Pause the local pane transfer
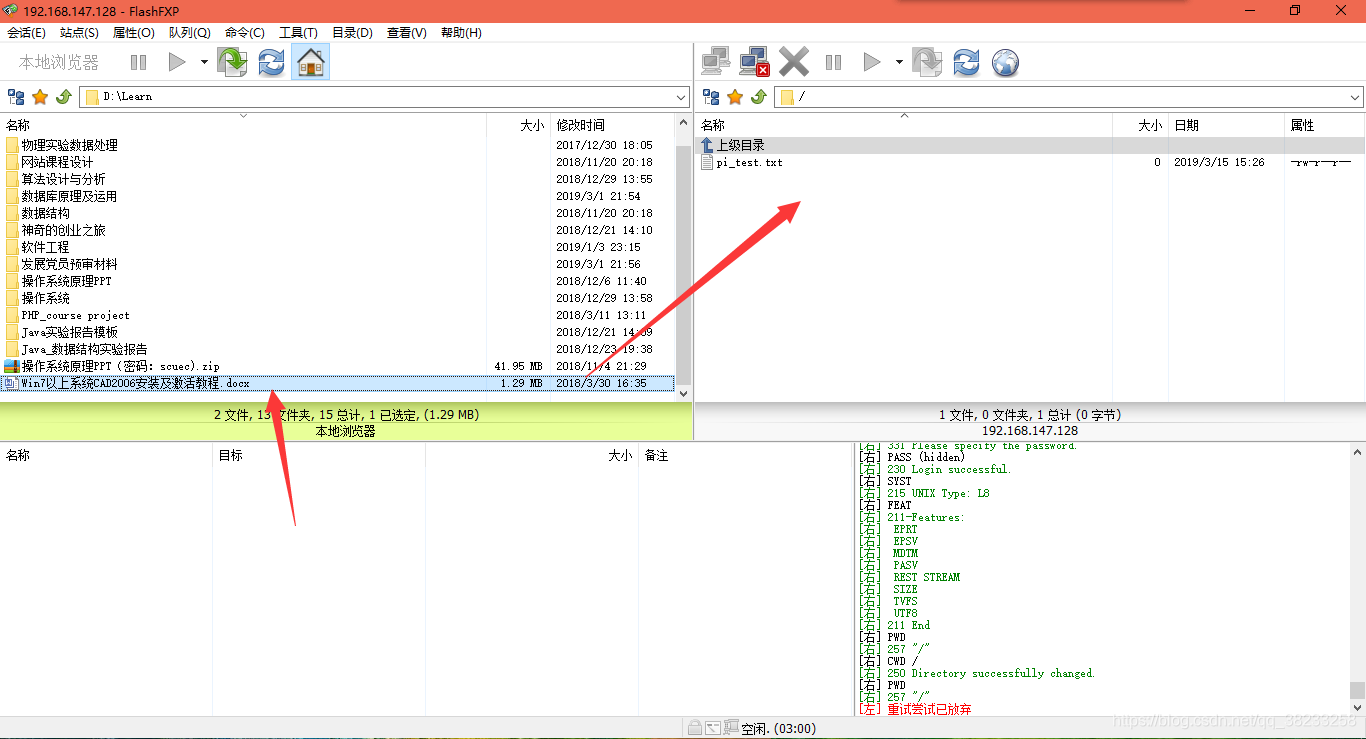Screen dimensions: 1366x739 (138, 62)
